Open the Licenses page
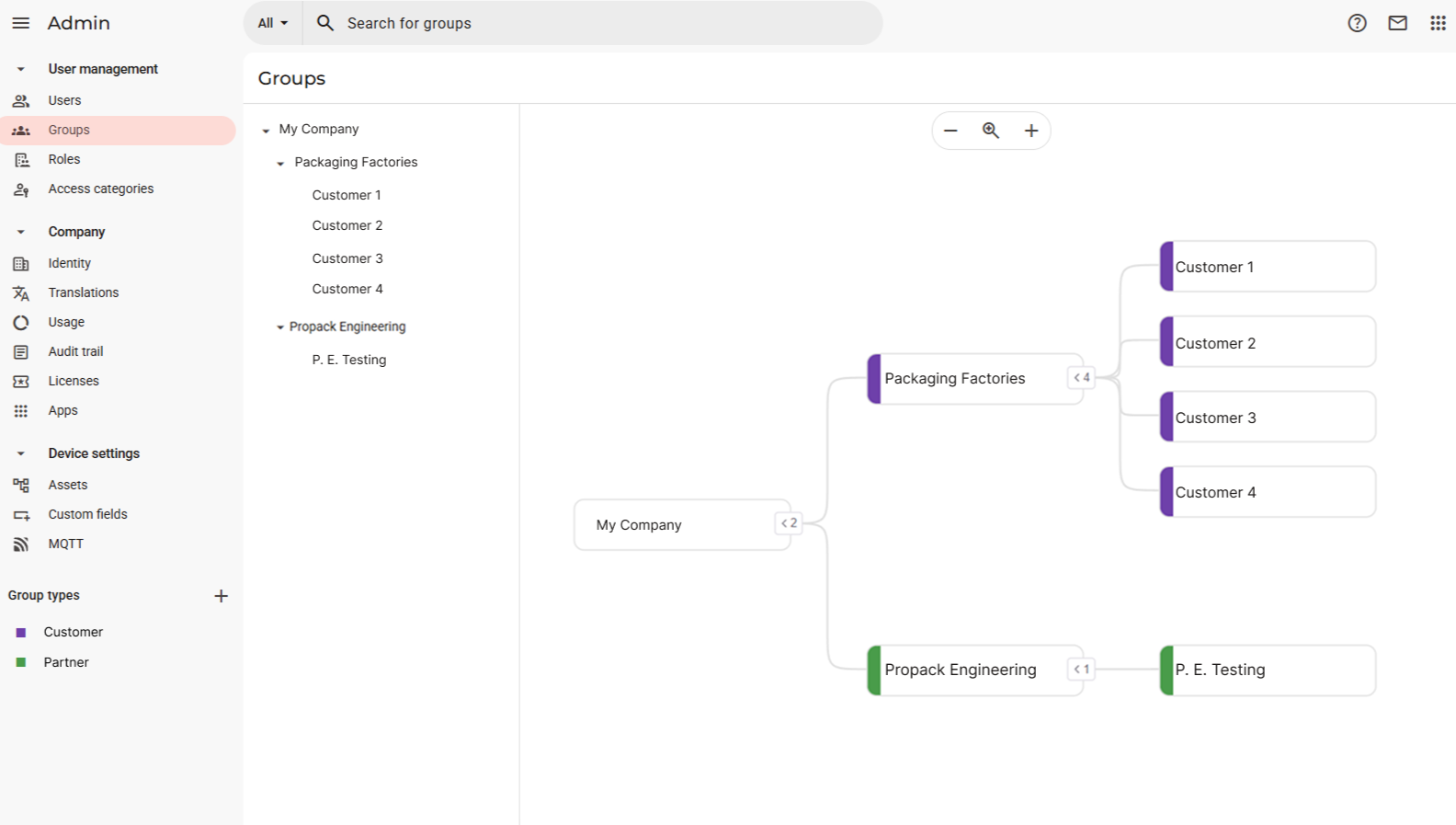Screen dimensions: 1456x825 pyautogui.click(x=74, y=381)
